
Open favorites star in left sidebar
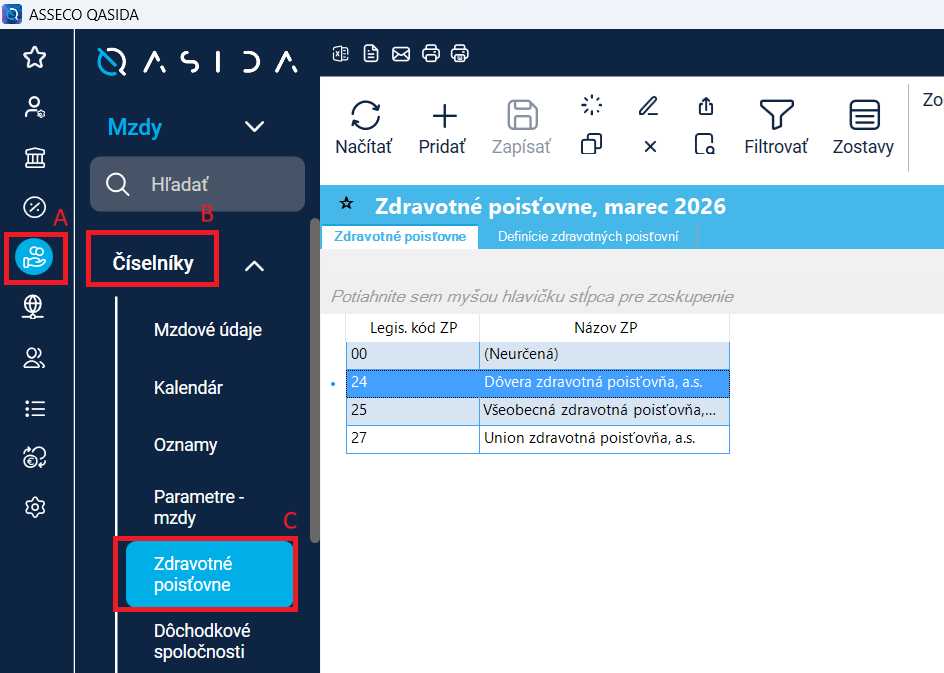tap(34, 58)
